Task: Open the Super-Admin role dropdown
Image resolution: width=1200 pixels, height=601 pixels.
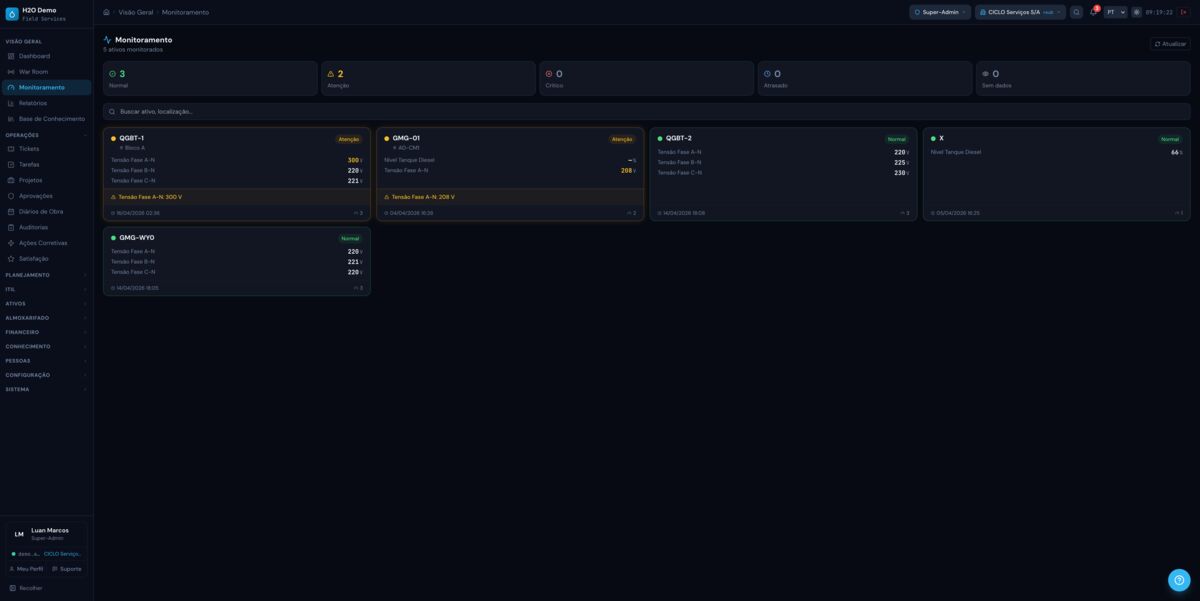Action: click(x=940, y=12)
